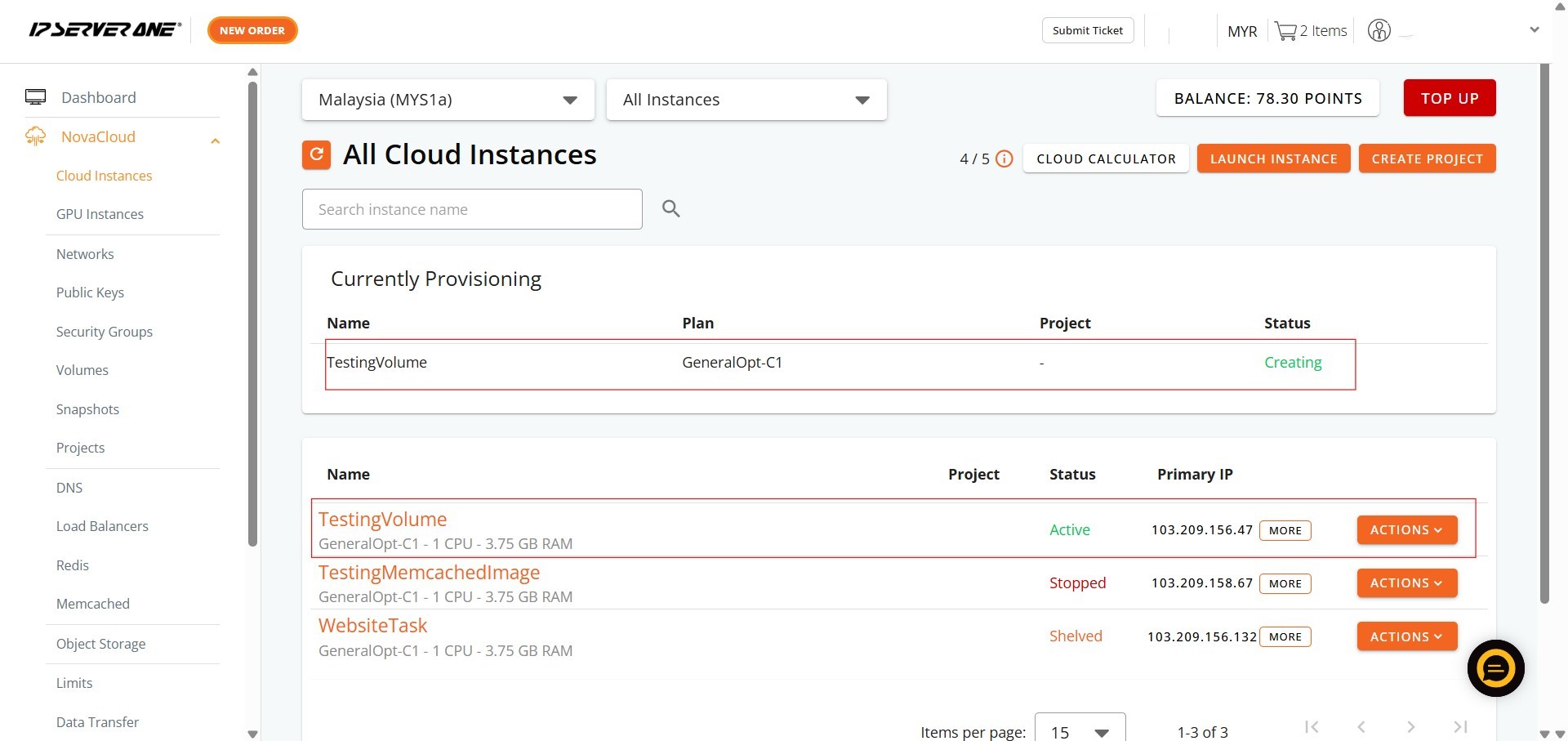Expand Actions menu for TestingVolume instance
Image resolution: width=1568 pixels, height=741 pixels.
tap(1406, 529)
